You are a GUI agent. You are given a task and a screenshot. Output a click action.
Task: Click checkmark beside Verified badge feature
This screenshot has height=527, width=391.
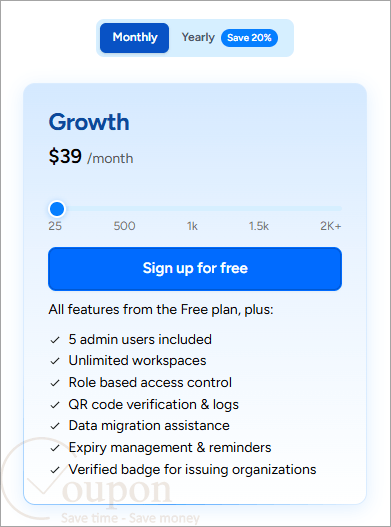coord(55,470)
